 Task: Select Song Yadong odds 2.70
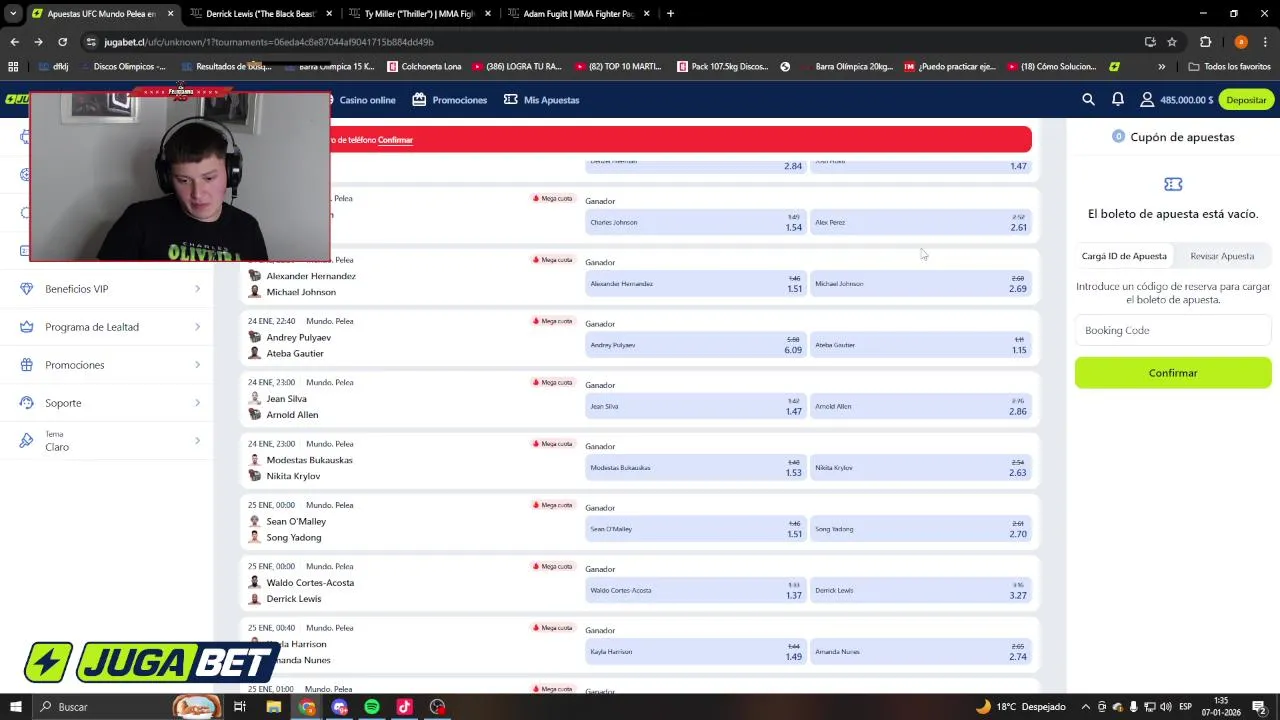point(920,529)
